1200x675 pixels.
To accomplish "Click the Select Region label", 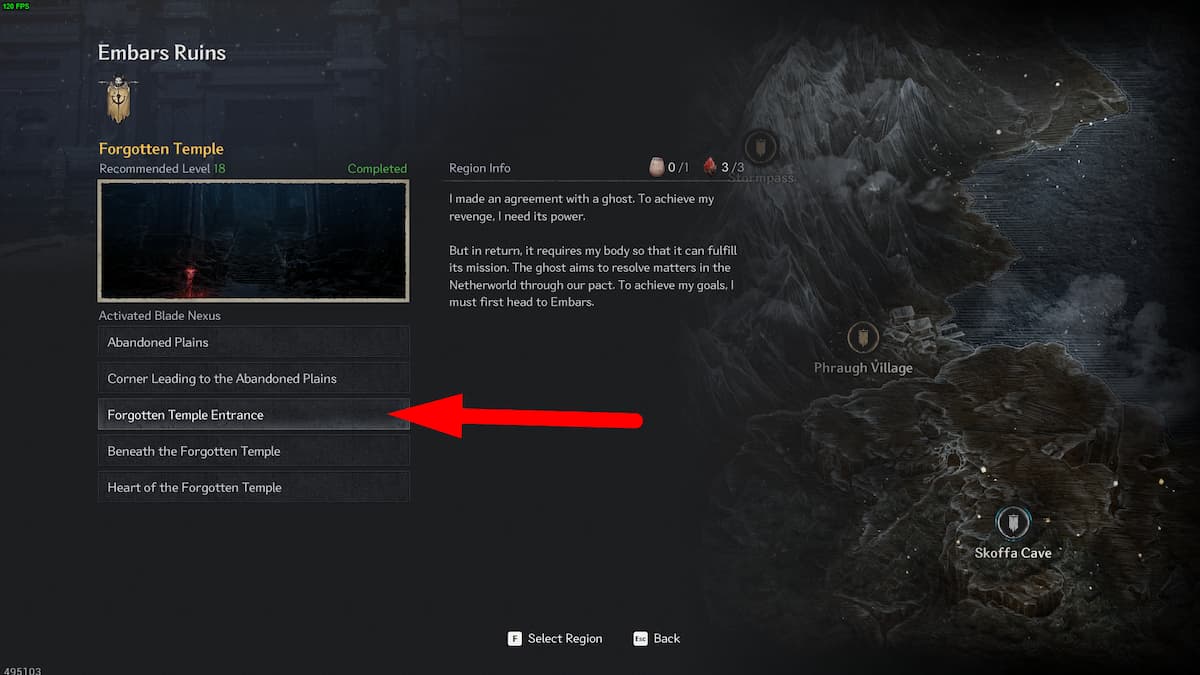I will [565, 638].
